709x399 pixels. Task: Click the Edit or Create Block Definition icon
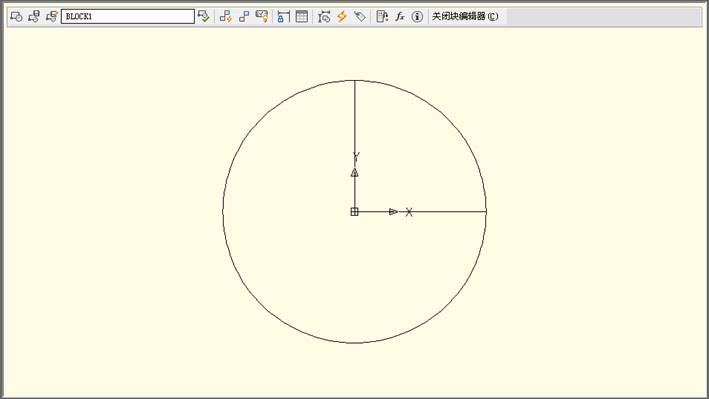click(16, 17)
